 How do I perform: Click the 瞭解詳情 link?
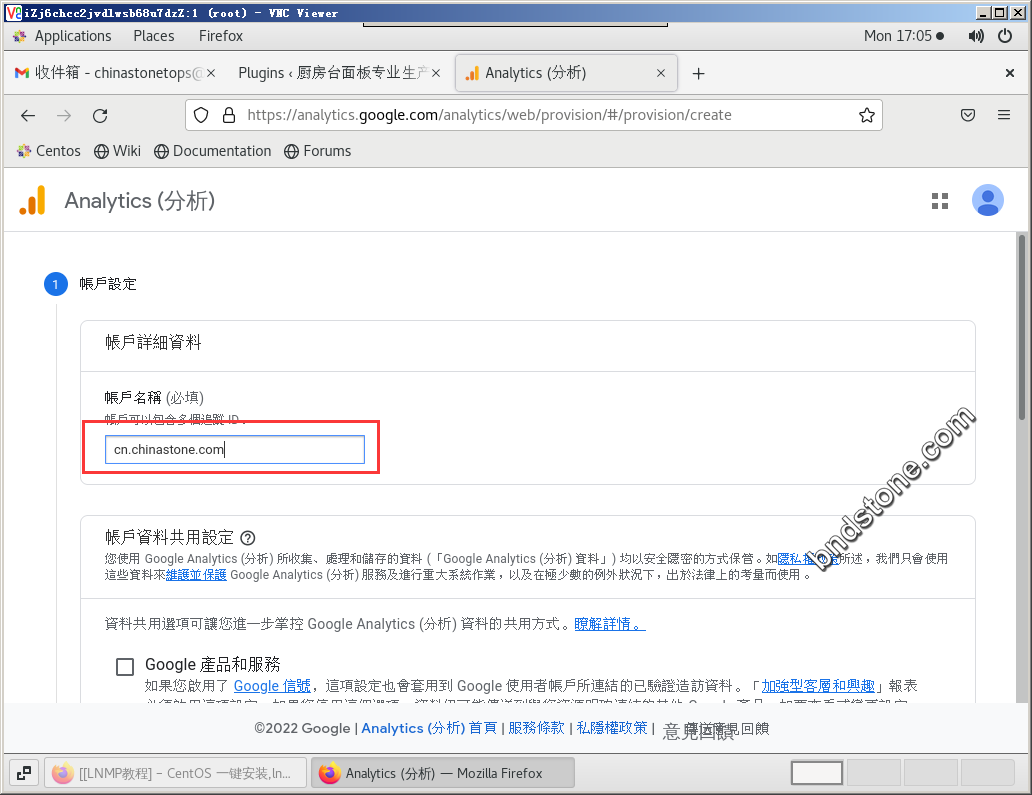point(609,624)
